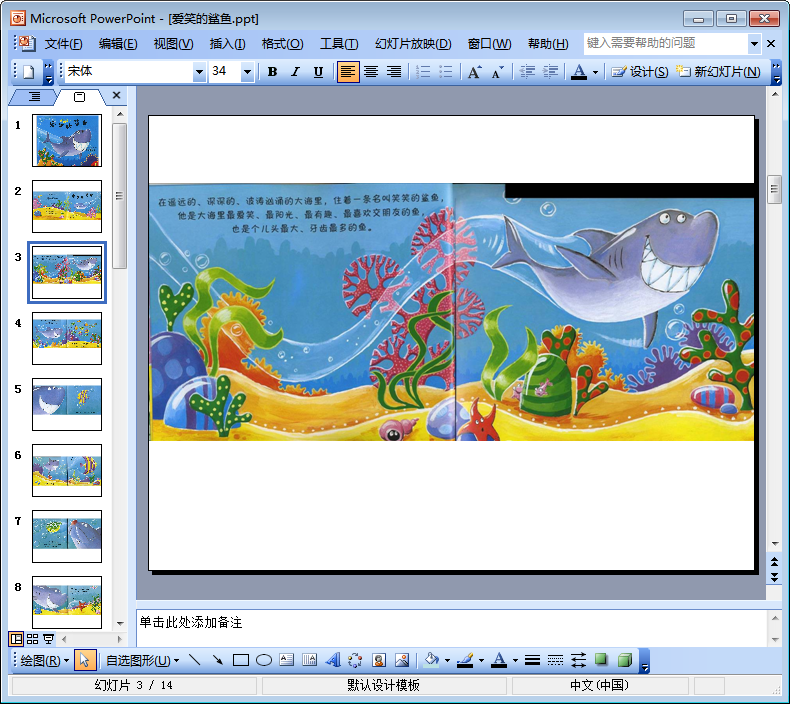Select slide 5 thumbnail
This screenshot has height=704, width=790.
coord(67,404)
